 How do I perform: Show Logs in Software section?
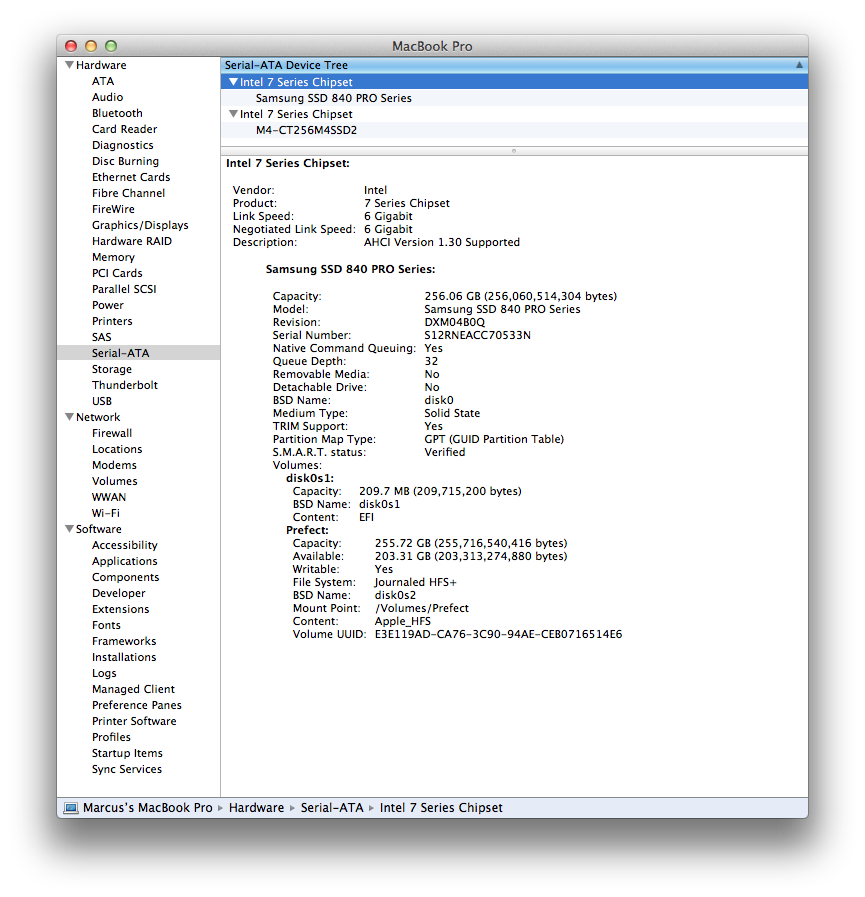(x=104, y=674)
